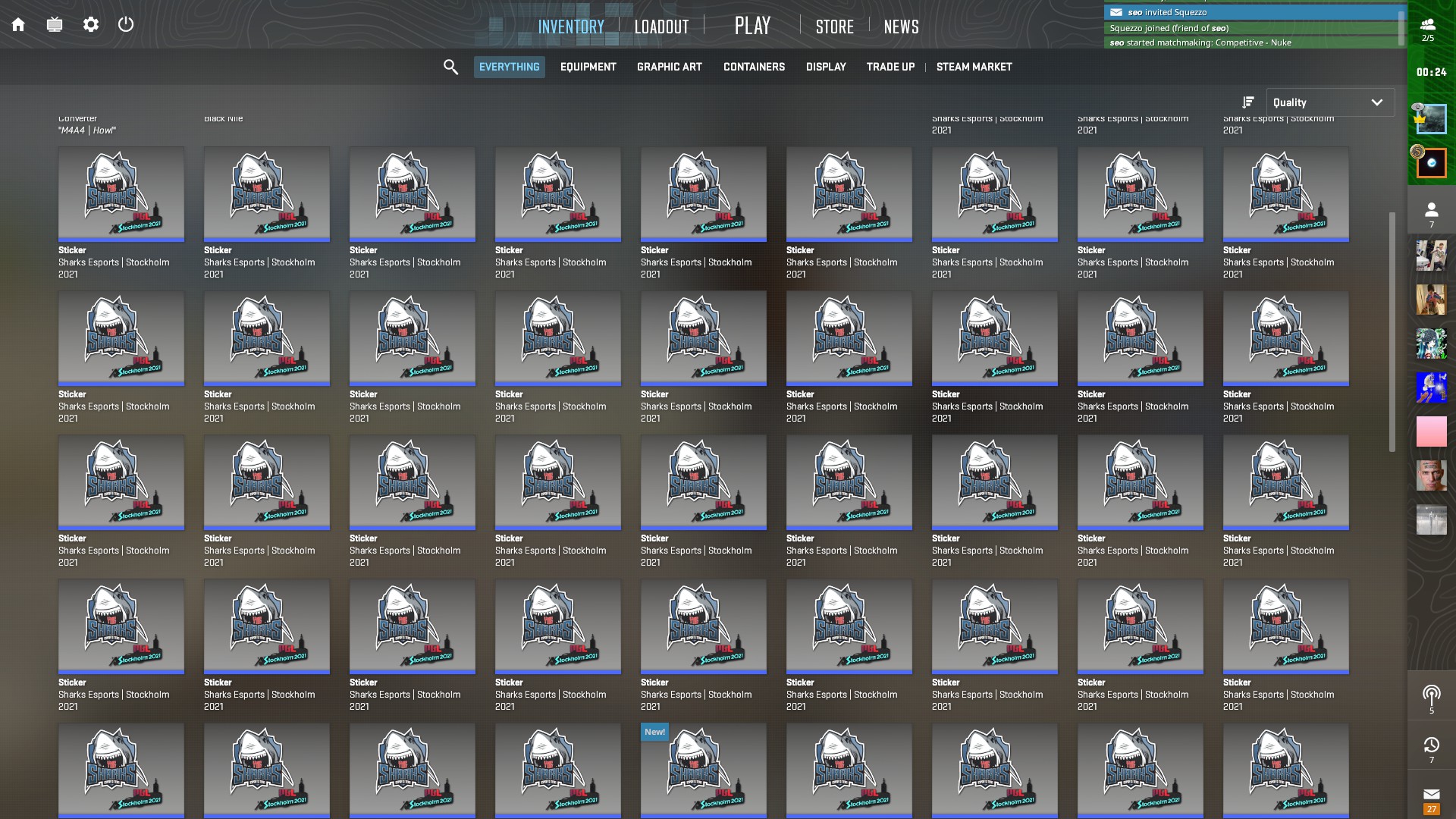Click the plain pink friend avatar
Viewport: 1456px width, 819px height.
[x=1431, y=431]
